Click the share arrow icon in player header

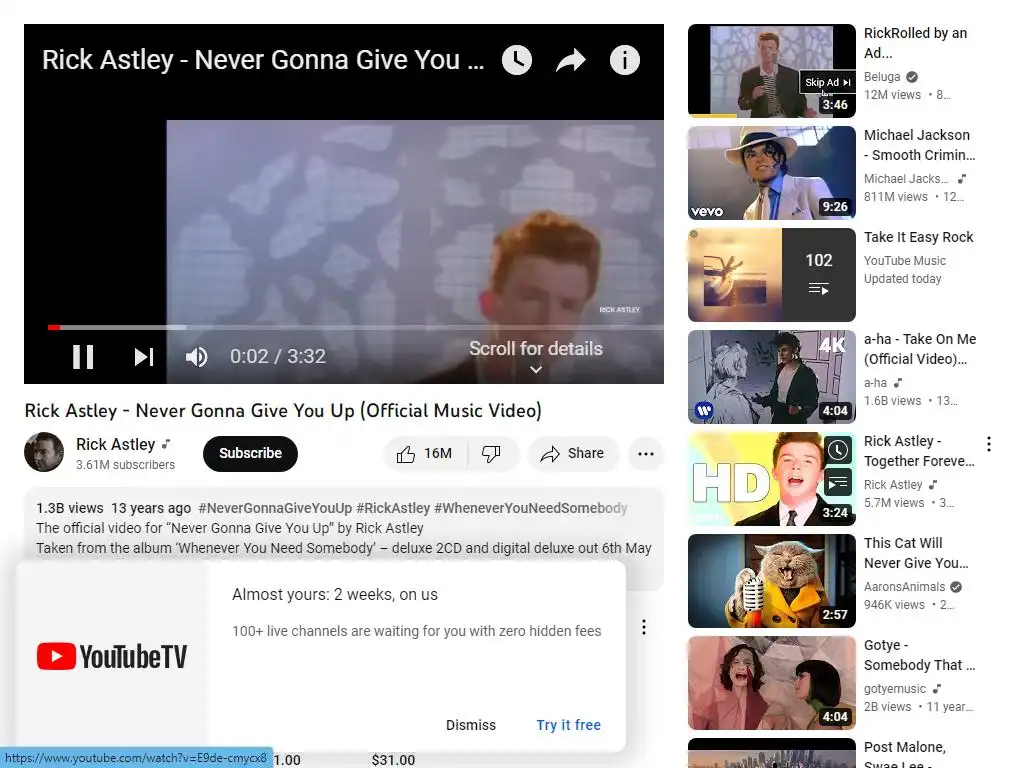tap(571, 60)
